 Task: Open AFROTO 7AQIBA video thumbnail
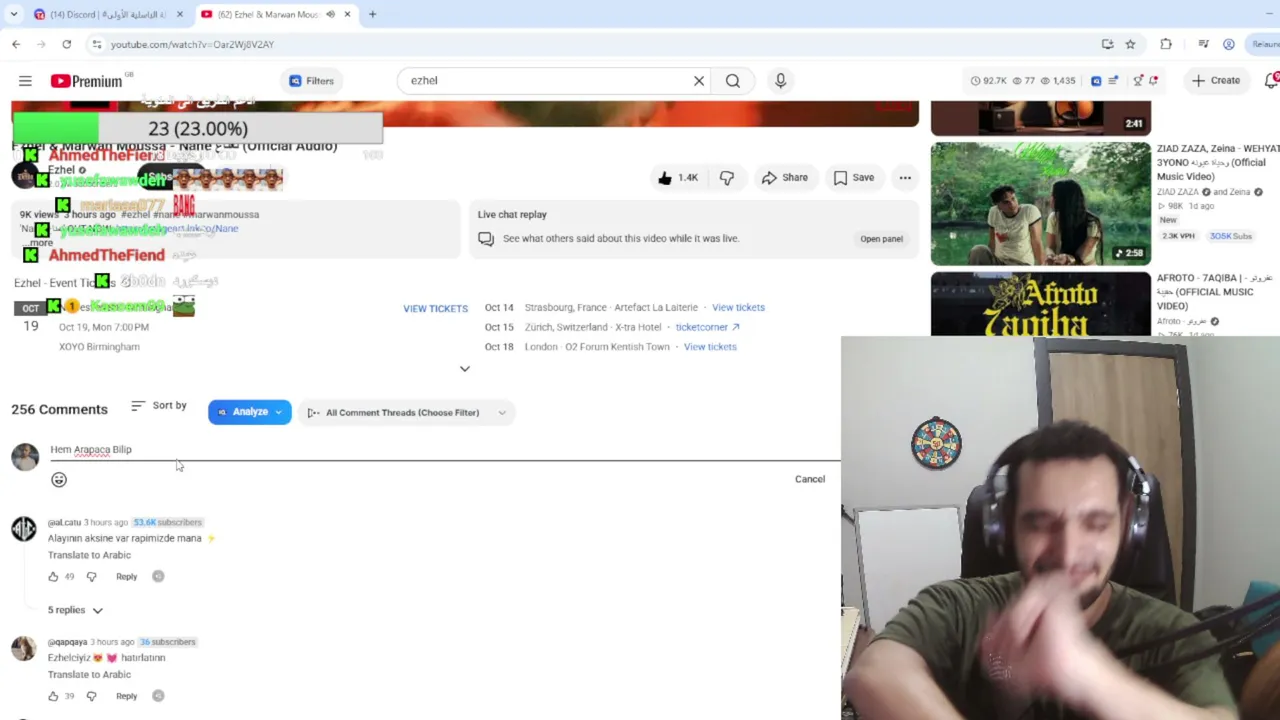[1041, 304]
